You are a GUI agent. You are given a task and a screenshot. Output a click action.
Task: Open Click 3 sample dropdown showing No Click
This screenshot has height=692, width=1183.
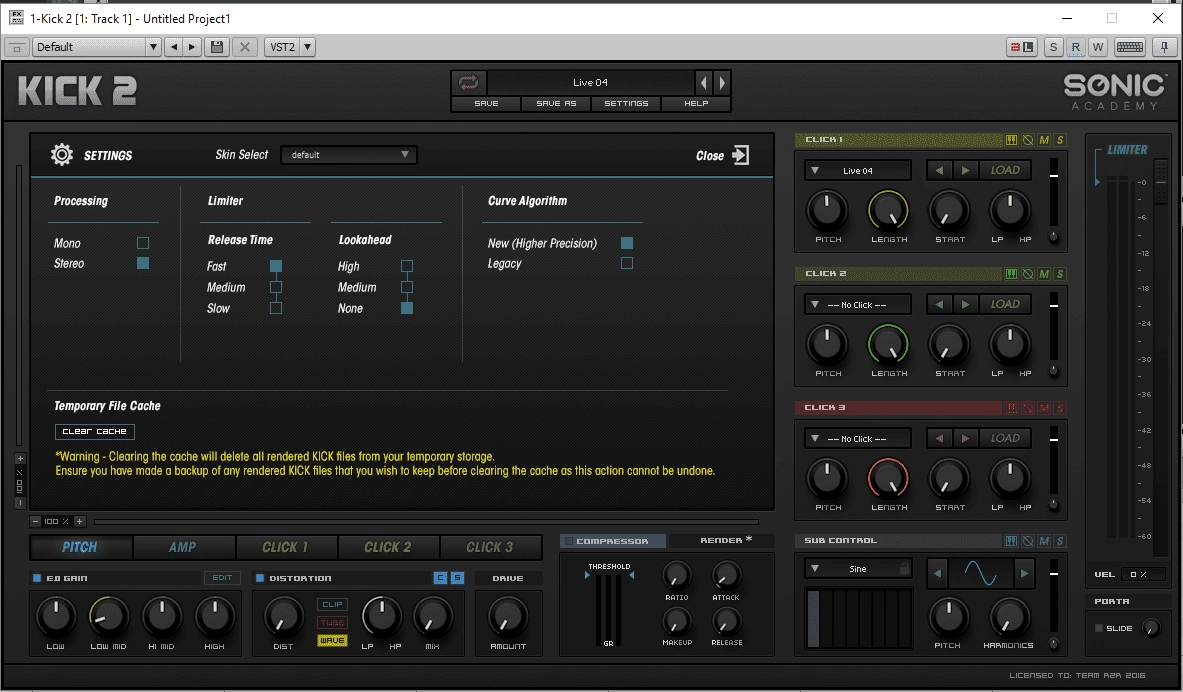858,438
